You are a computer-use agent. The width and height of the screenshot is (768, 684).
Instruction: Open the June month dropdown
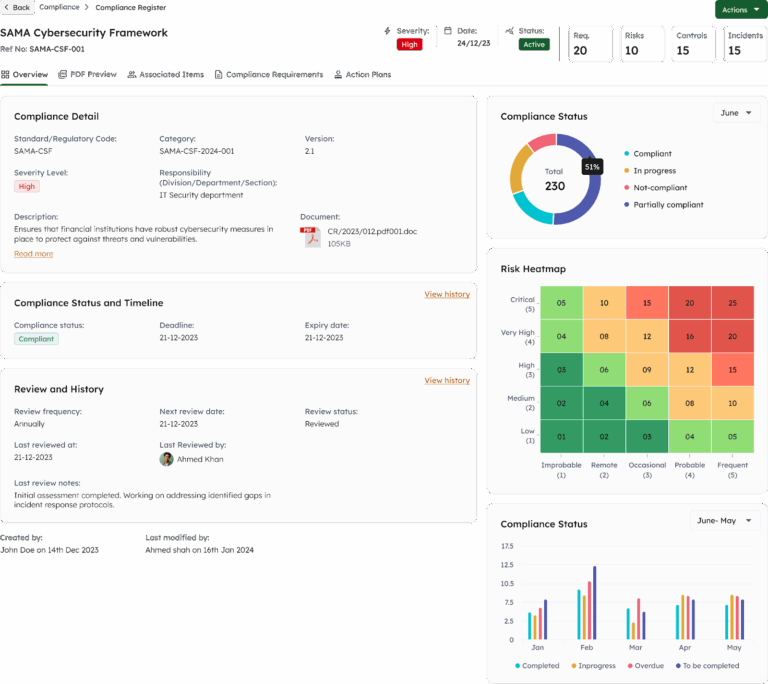[x=736, y=113]
